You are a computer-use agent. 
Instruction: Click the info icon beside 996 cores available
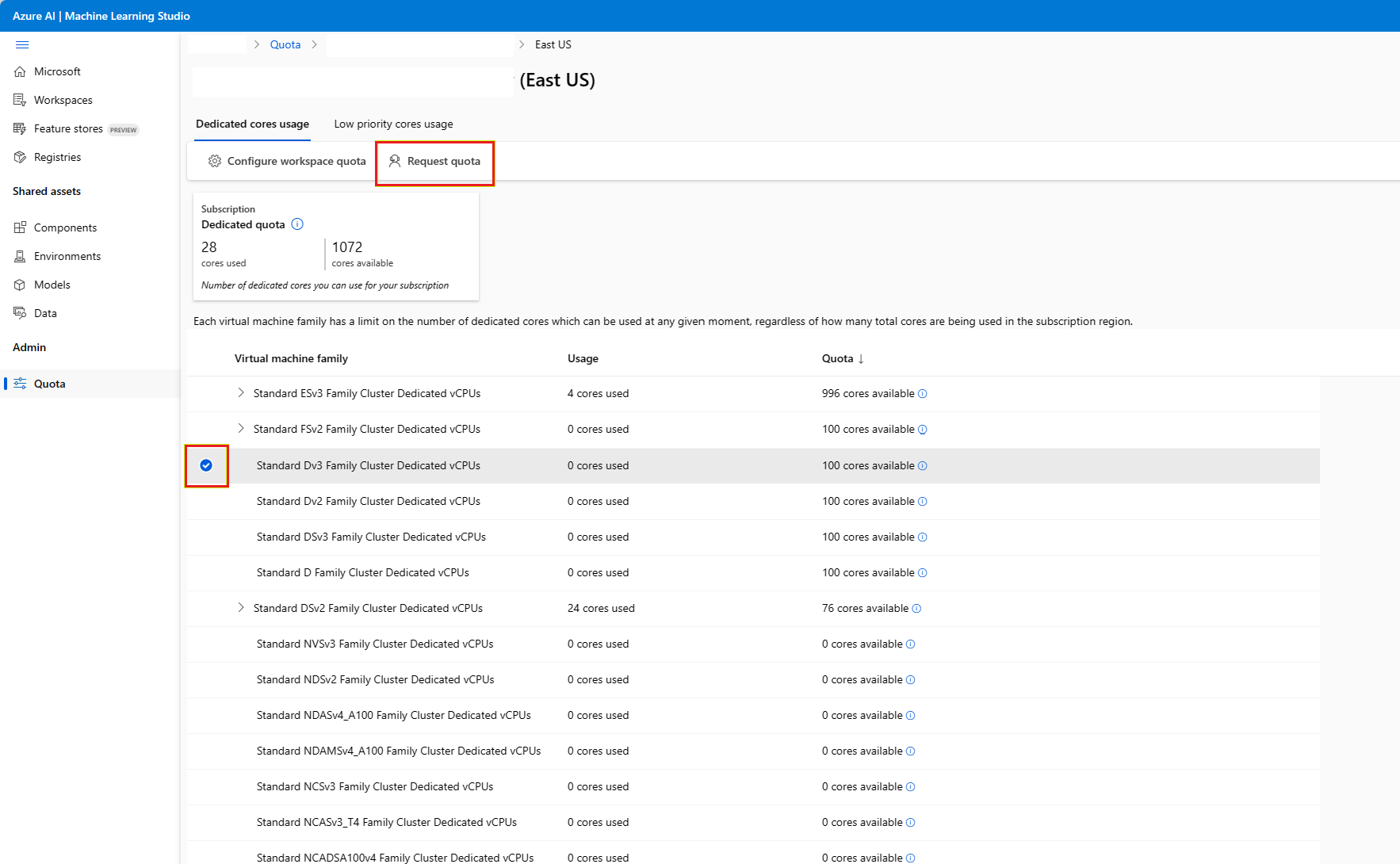pos(922,393)
